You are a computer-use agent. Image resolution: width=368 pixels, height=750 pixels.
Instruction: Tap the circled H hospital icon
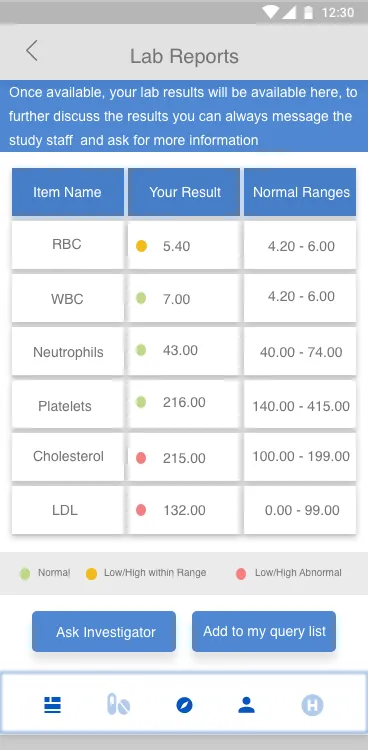click(312, 705)
